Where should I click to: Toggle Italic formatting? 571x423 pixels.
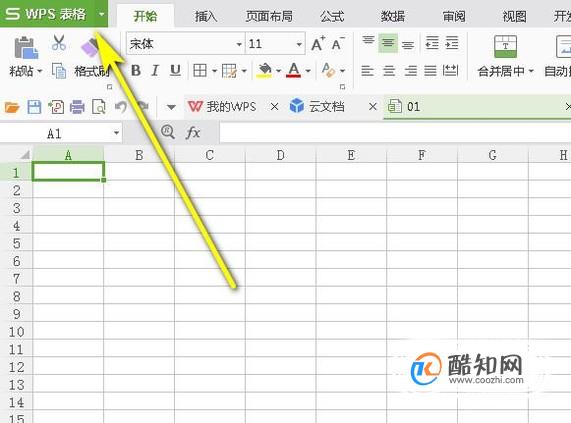(x=155, y=71)
